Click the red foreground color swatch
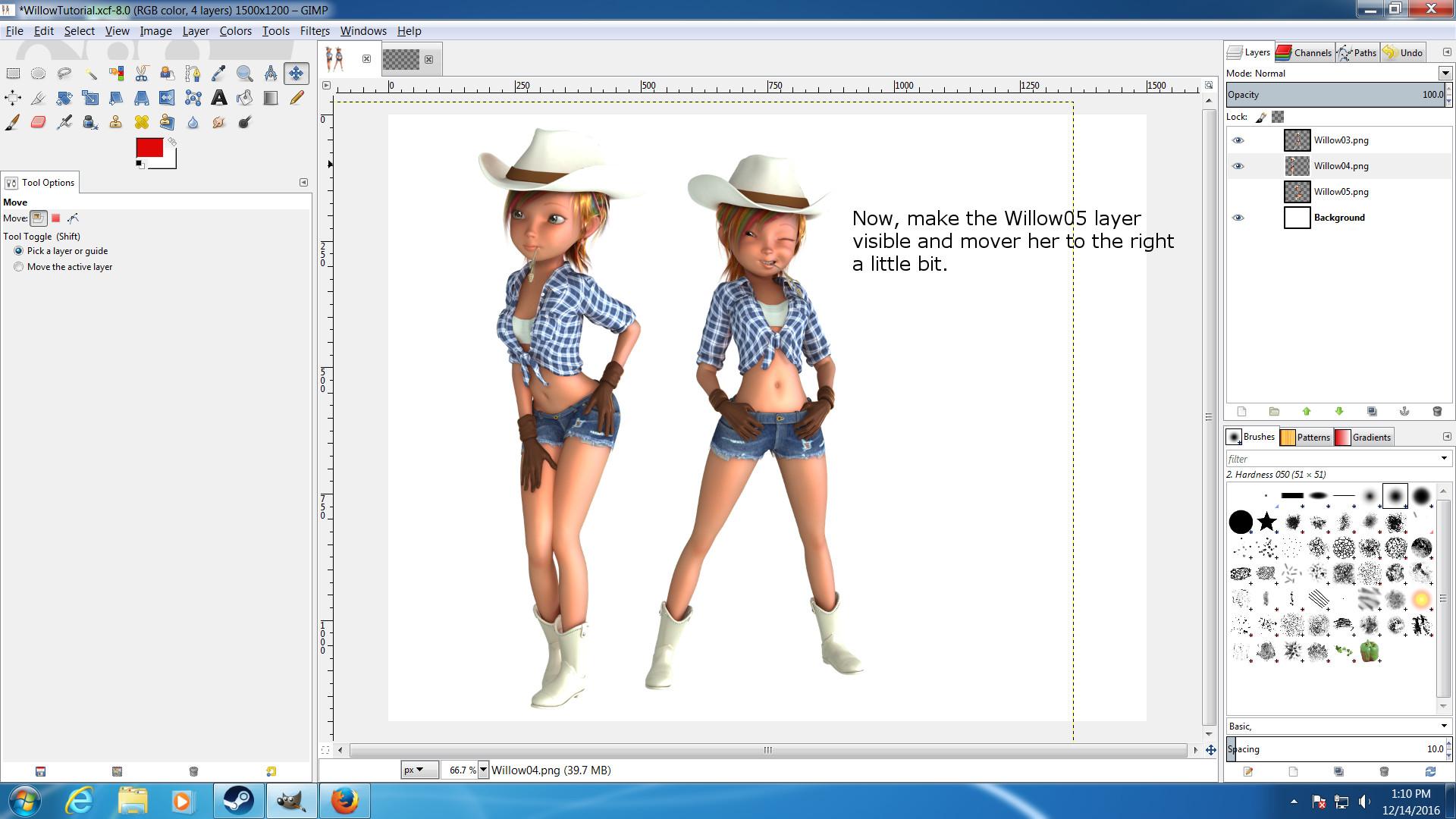Viewport: 1456px width, 819px height. pyautogui.click(x=149, y=148)
